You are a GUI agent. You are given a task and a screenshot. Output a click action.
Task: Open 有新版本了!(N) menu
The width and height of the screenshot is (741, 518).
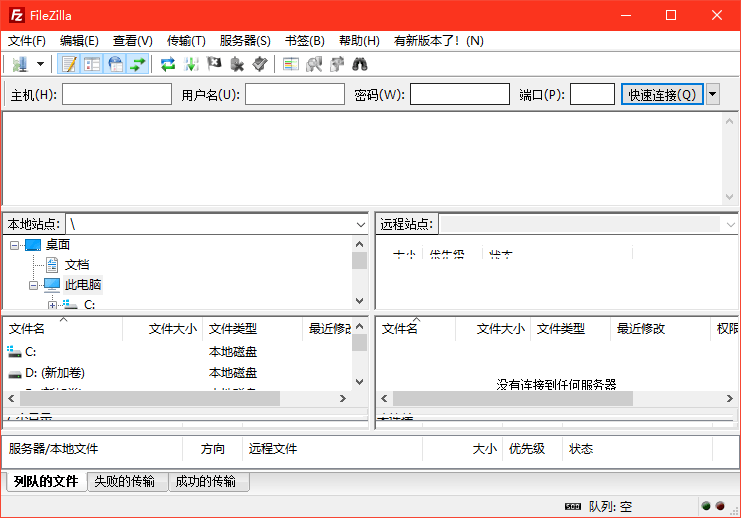click(439, 41)
